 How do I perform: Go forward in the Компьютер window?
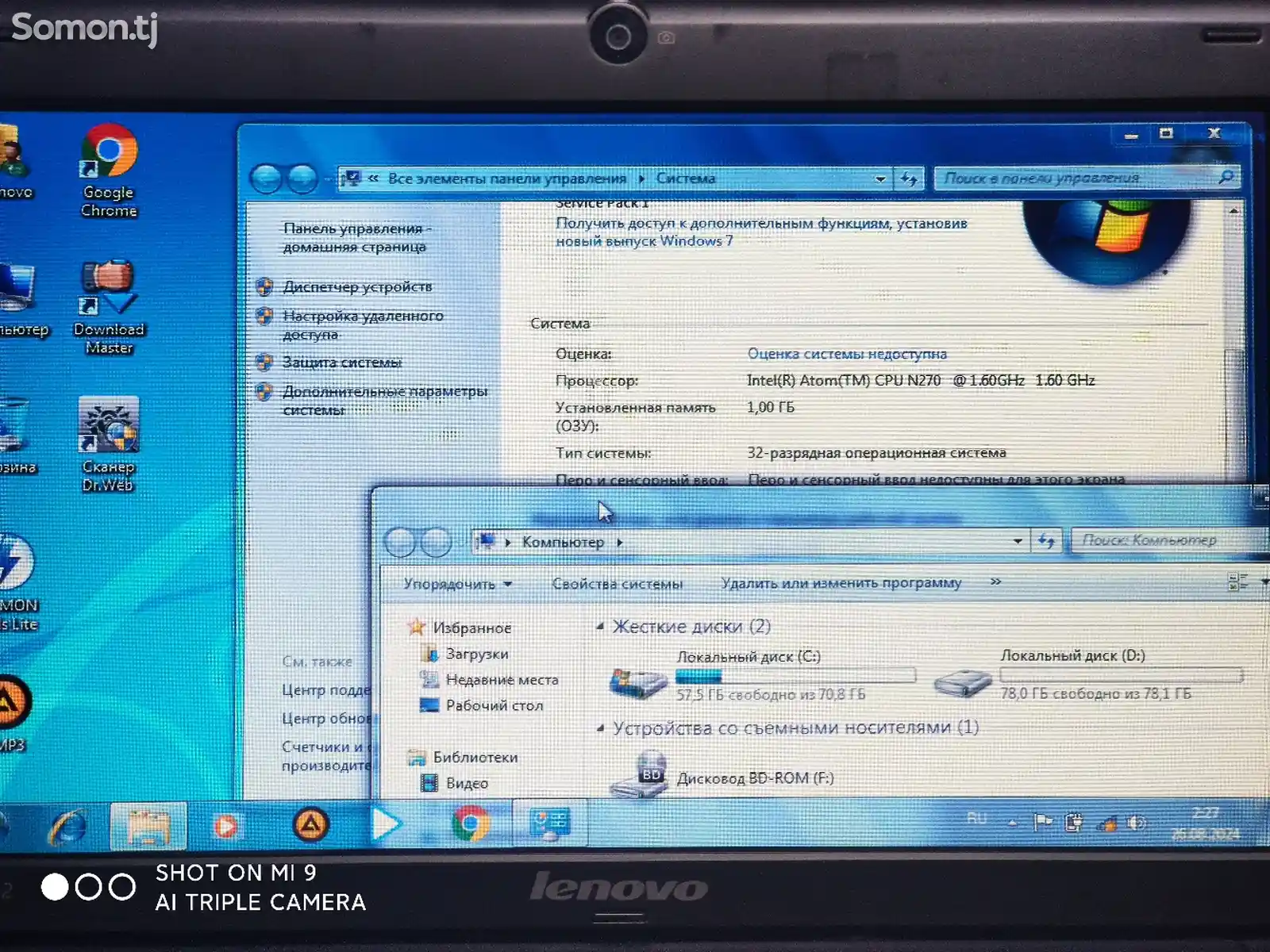point(435,543)
